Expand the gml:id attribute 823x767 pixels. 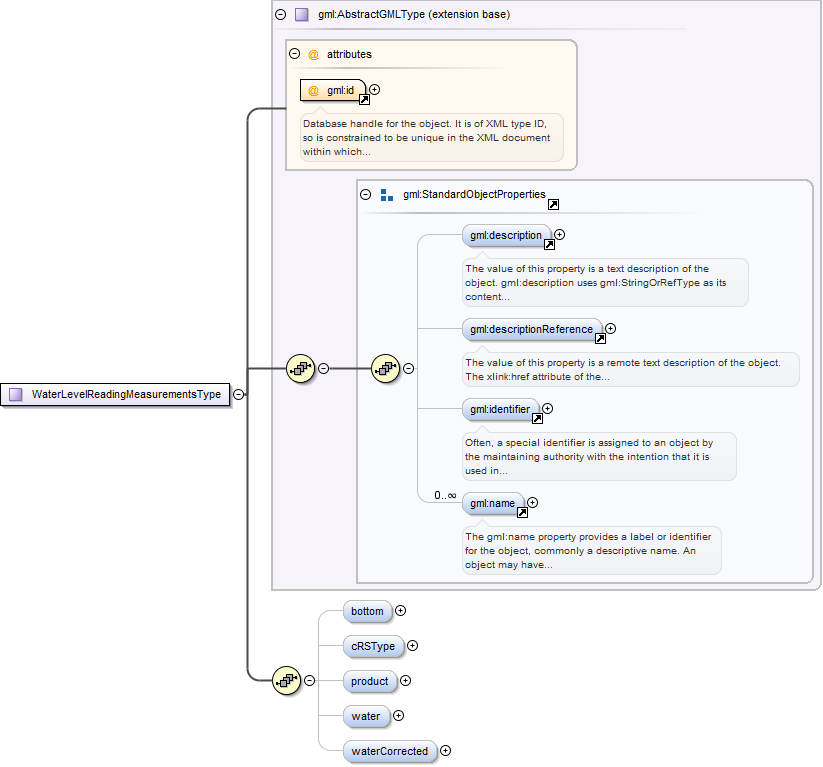pos(374,89)
